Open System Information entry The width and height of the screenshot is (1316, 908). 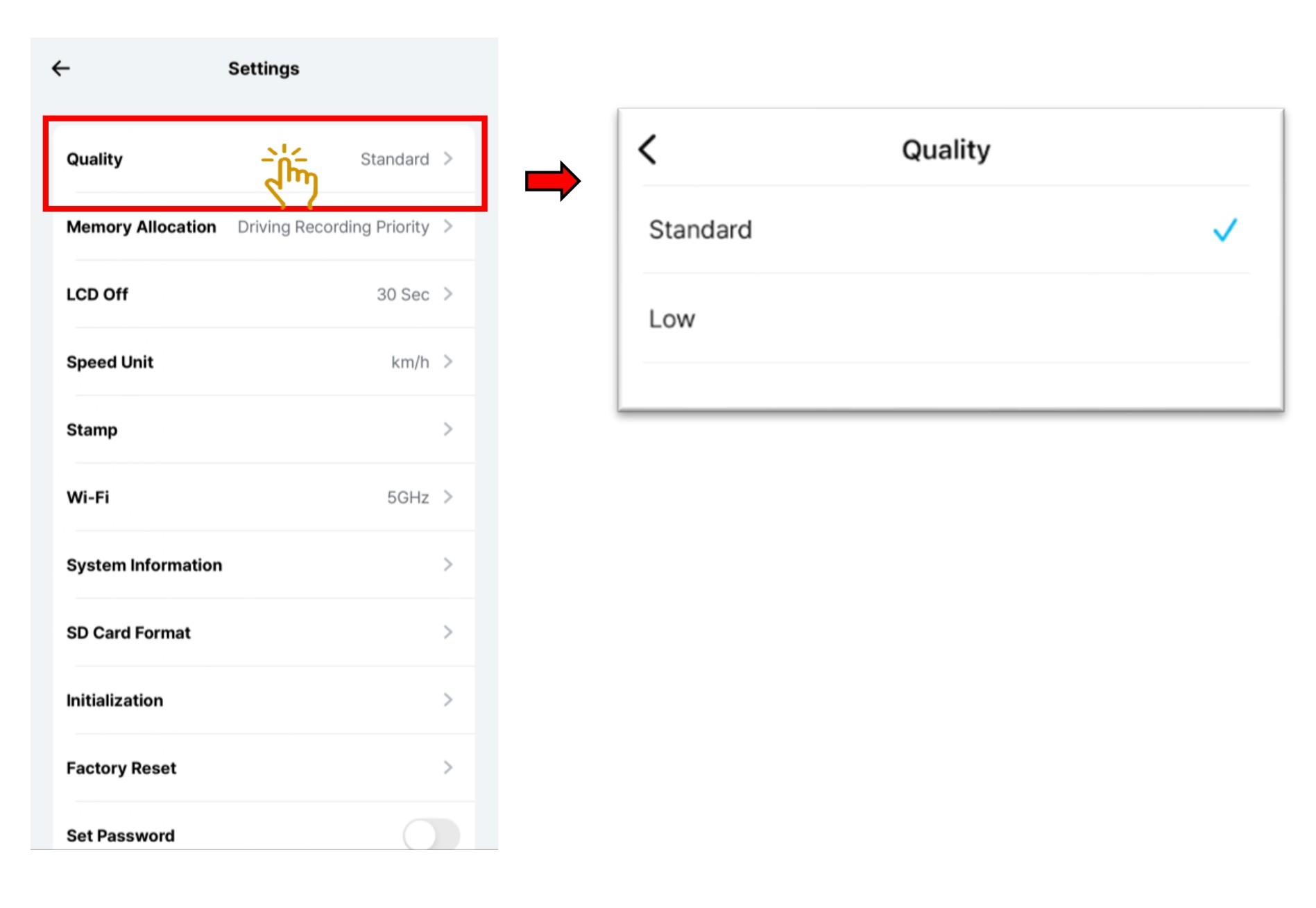pyautogui.click(x=264, y=565)
